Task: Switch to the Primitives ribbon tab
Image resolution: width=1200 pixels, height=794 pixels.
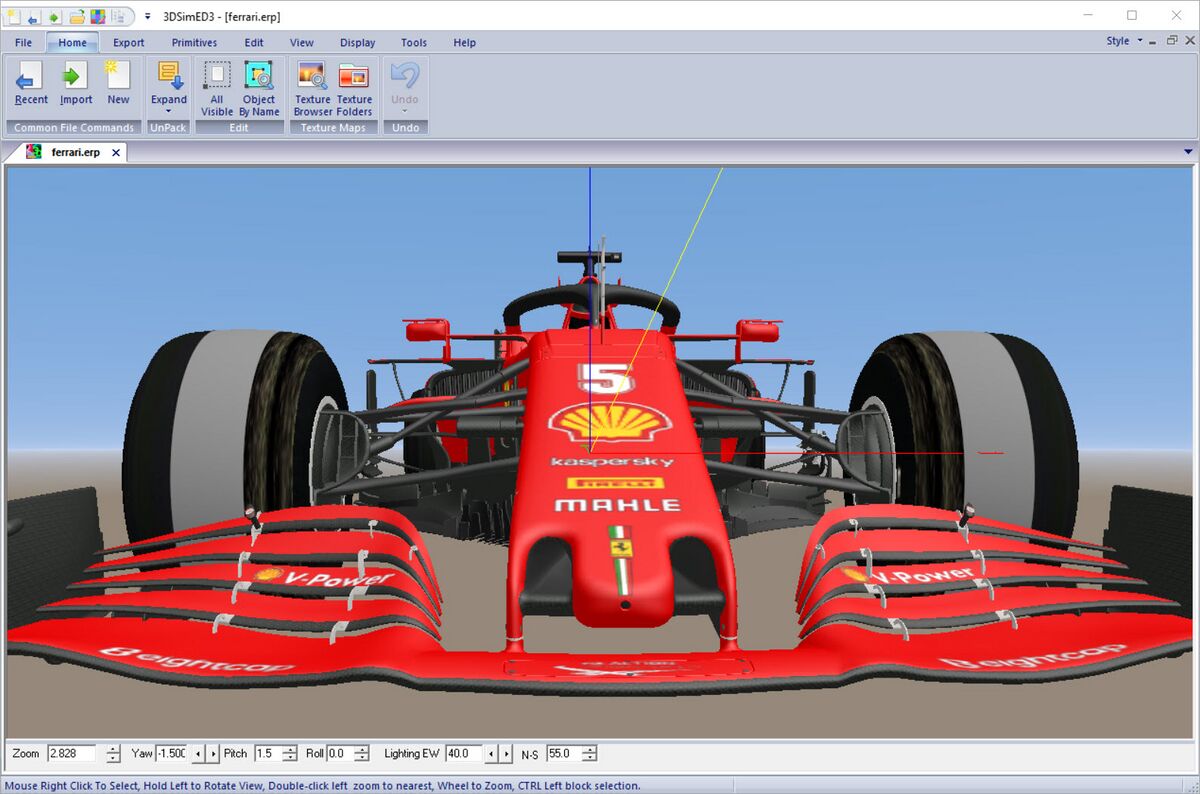Action: pyautogui.click(x=193, y=43)
